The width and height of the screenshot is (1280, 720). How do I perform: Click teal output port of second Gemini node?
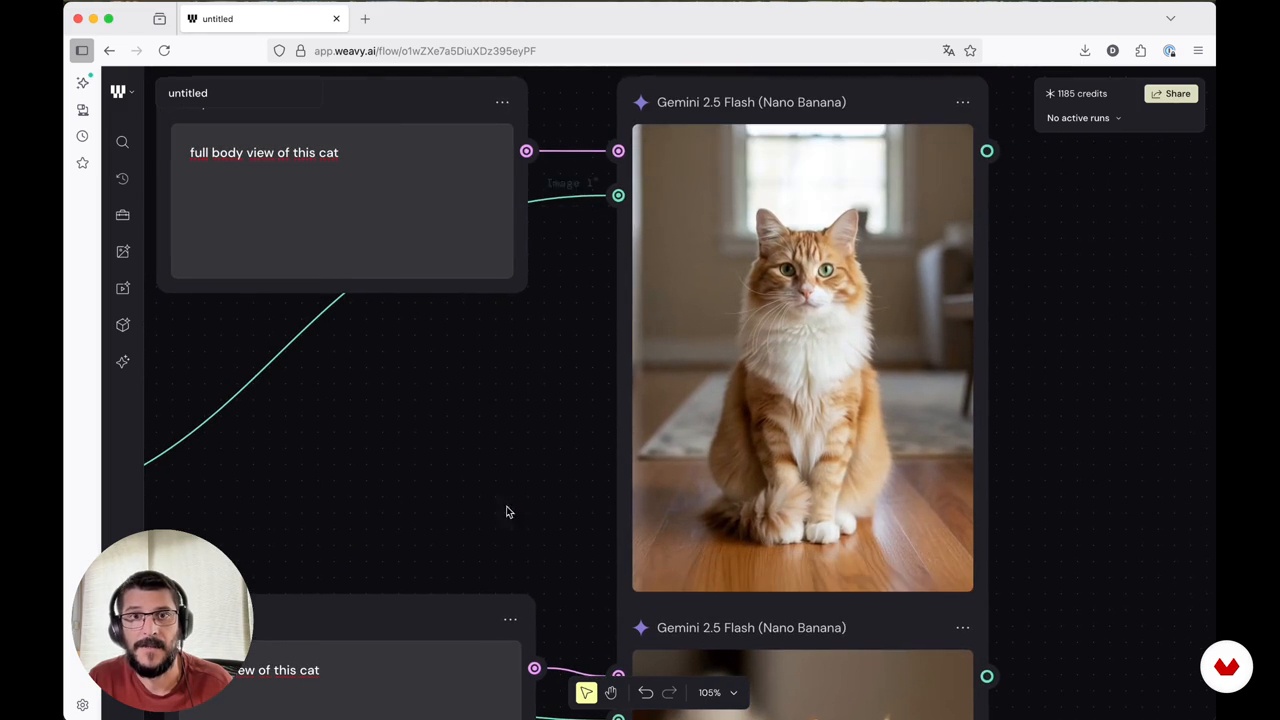point(986,677)
